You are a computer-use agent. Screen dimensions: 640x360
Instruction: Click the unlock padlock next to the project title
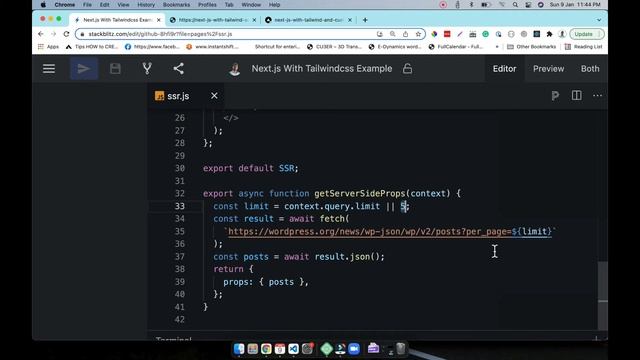point(407,69)
